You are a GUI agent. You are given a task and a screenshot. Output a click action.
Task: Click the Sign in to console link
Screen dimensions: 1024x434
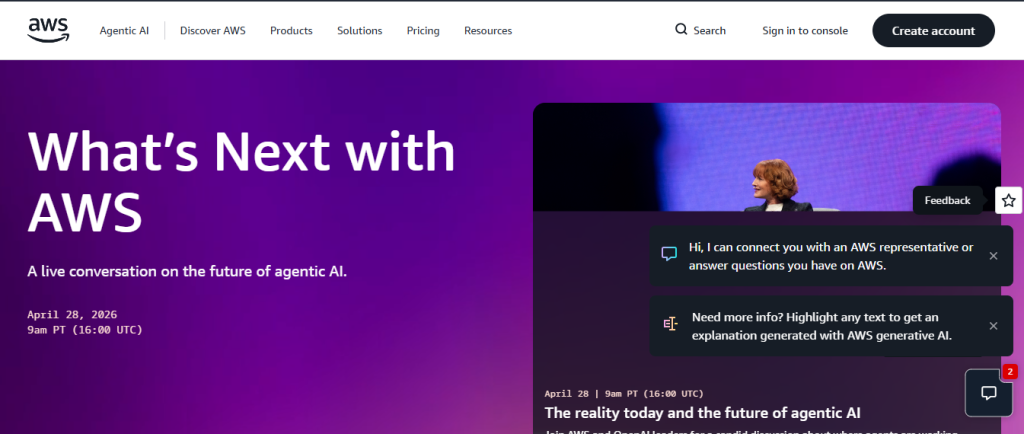click(x=805, y=31)
